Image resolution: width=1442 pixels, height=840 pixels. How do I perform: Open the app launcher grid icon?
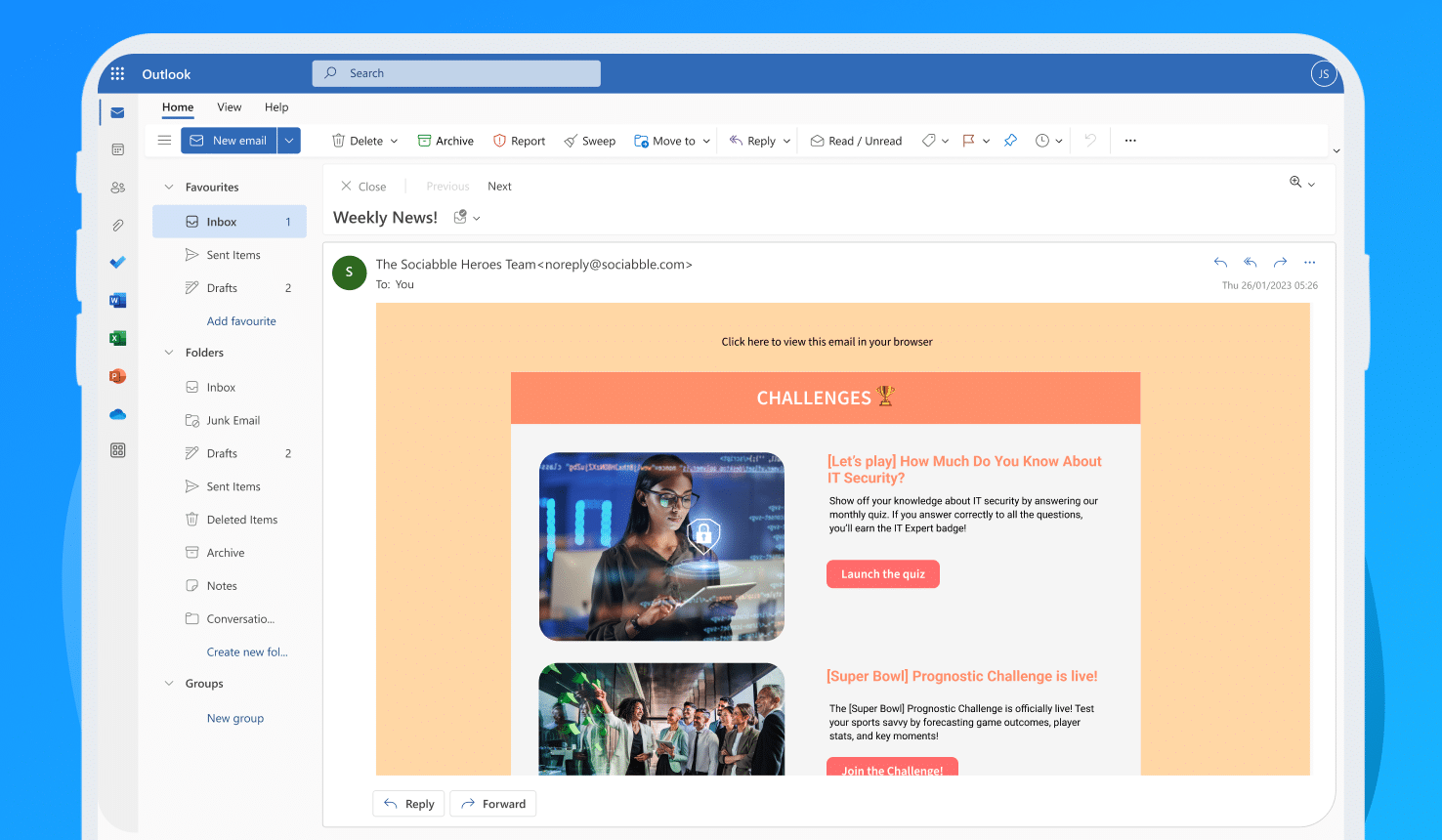[117, 73]
